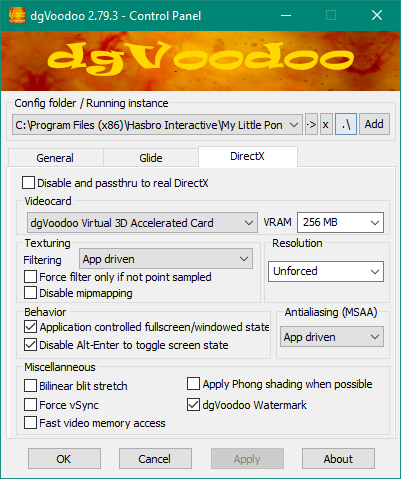The width and height of the screenshot is (401, 479).
Task: Click the '.\' current folder button
Action: point(346,125)
